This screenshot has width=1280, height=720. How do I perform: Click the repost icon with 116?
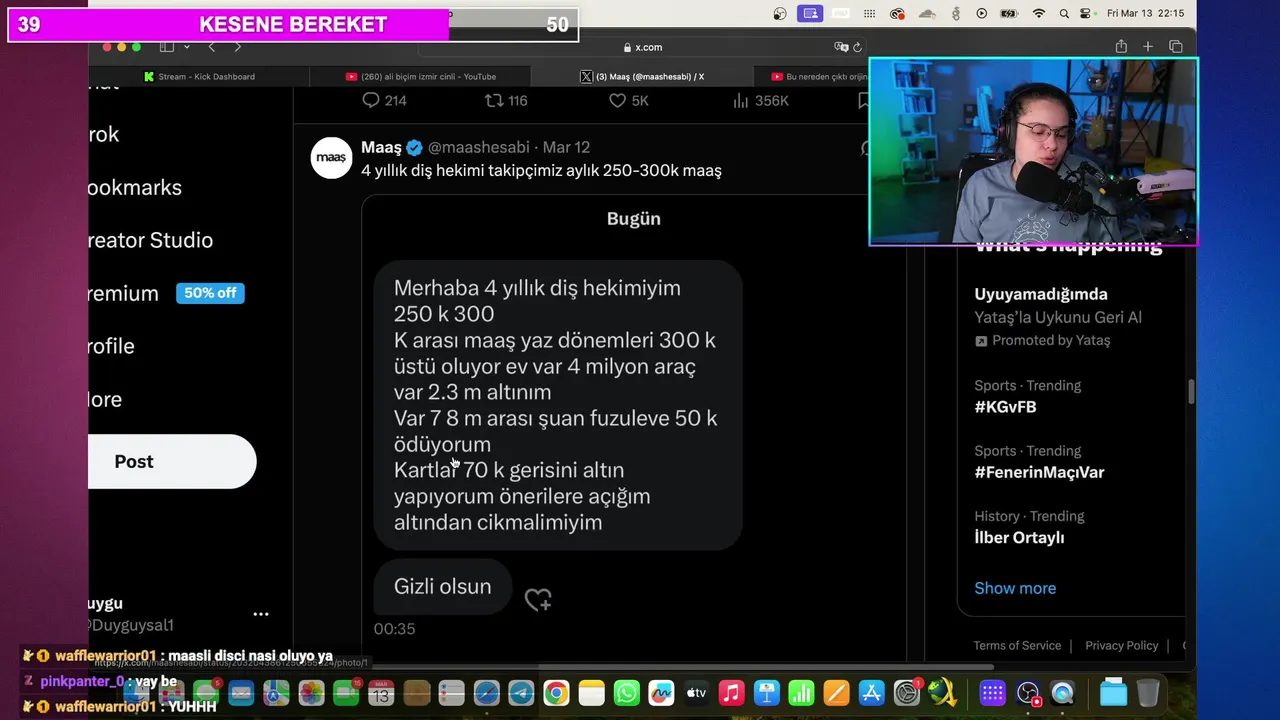493,100
